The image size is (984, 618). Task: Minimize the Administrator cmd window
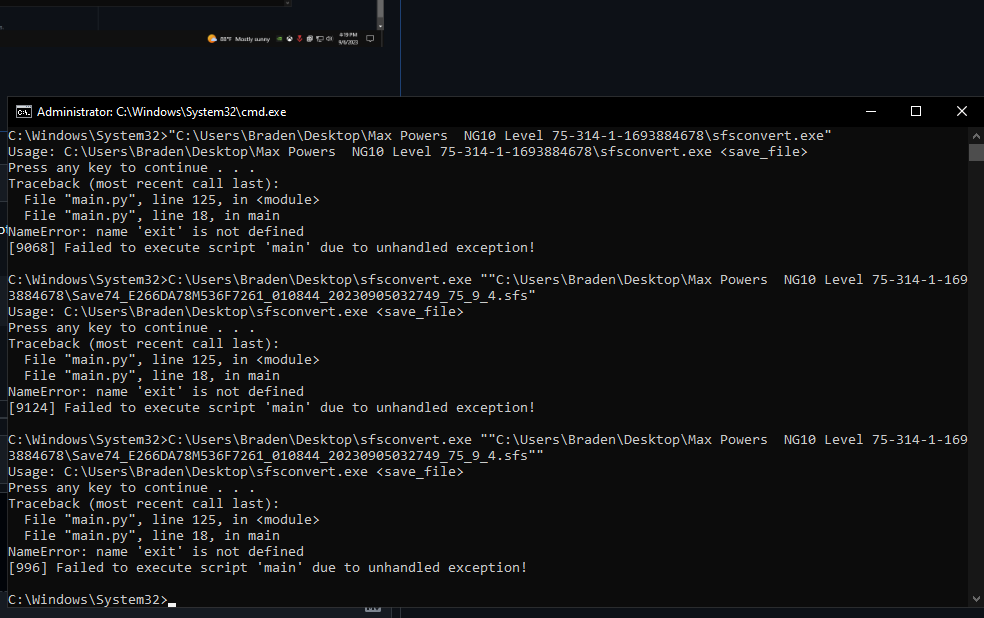coord(869,111)
